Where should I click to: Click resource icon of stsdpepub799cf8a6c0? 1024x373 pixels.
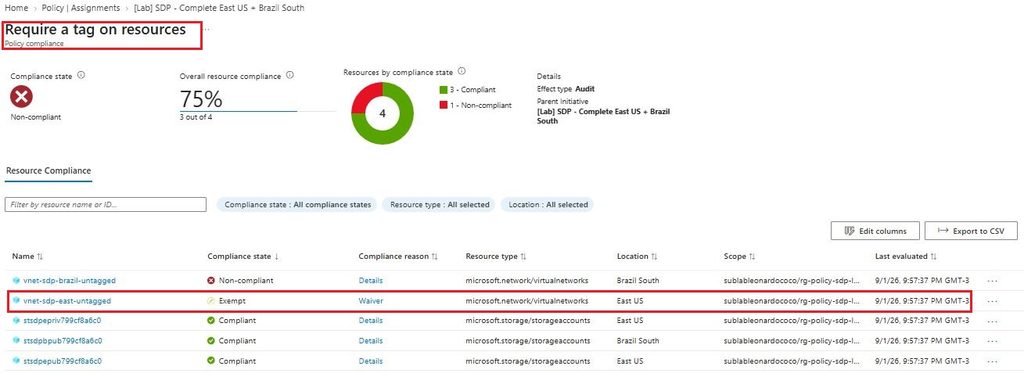click(16, 361)
